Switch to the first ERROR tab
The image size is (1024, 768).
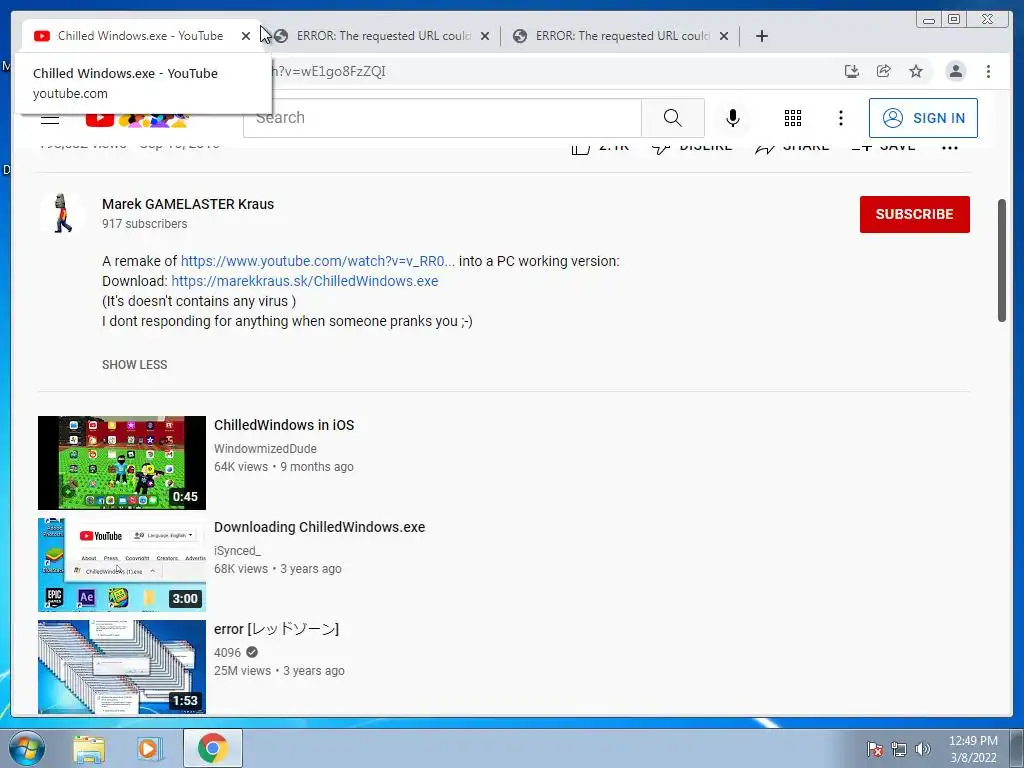381,36
